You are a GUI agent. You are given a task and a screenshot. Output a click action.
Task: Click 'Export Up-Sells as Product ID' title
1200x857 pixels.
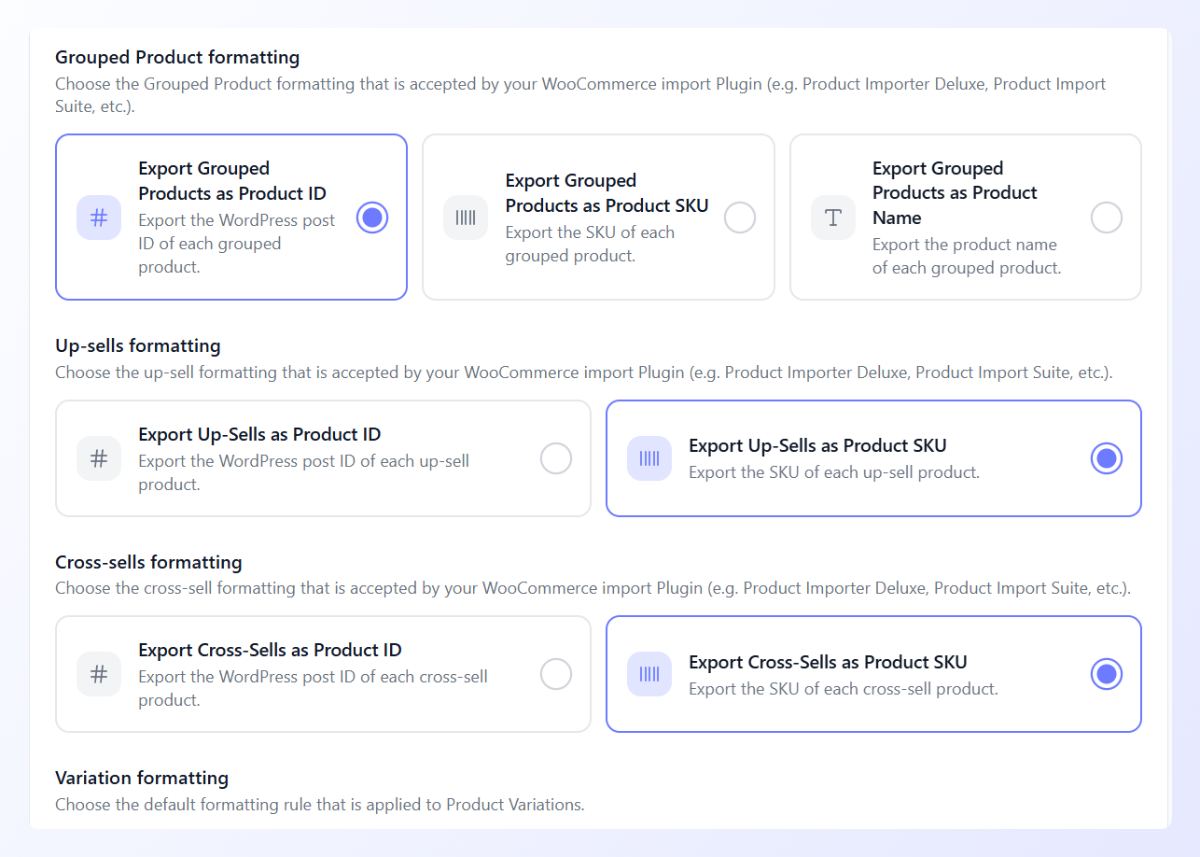pos(259,435)
